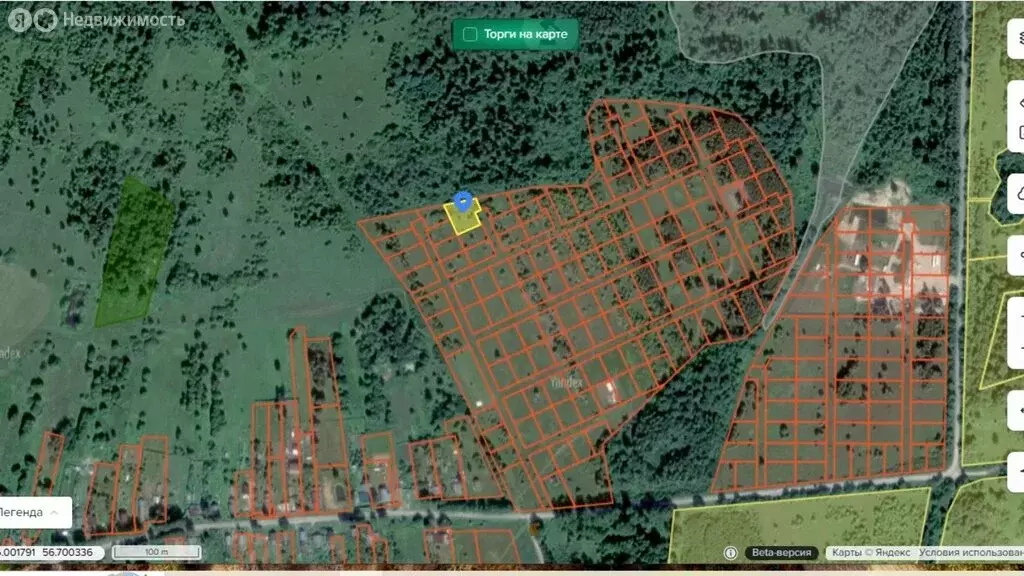Screen dimensions: 1024x576
Task: Open the "Карты © Яндекс" link
Action: (x=868, y=553)
